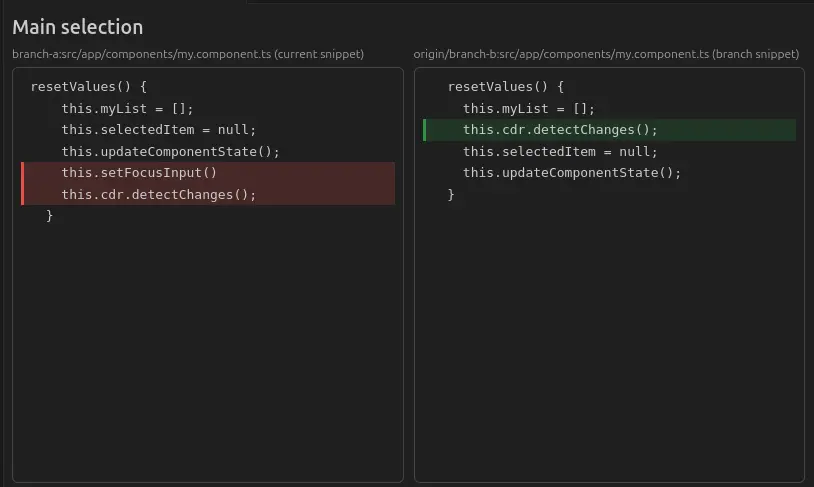Click 'this.selectedItem = null;' in the current snippet
Image resolution: width=814 pixels, height=487 pixels.
coord(159,130)
